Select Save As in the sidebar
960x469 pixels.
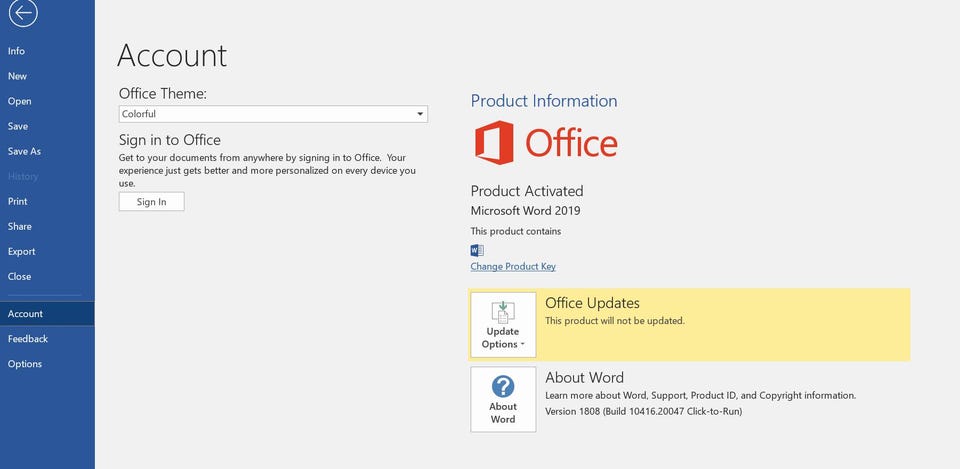pos(47,151)
